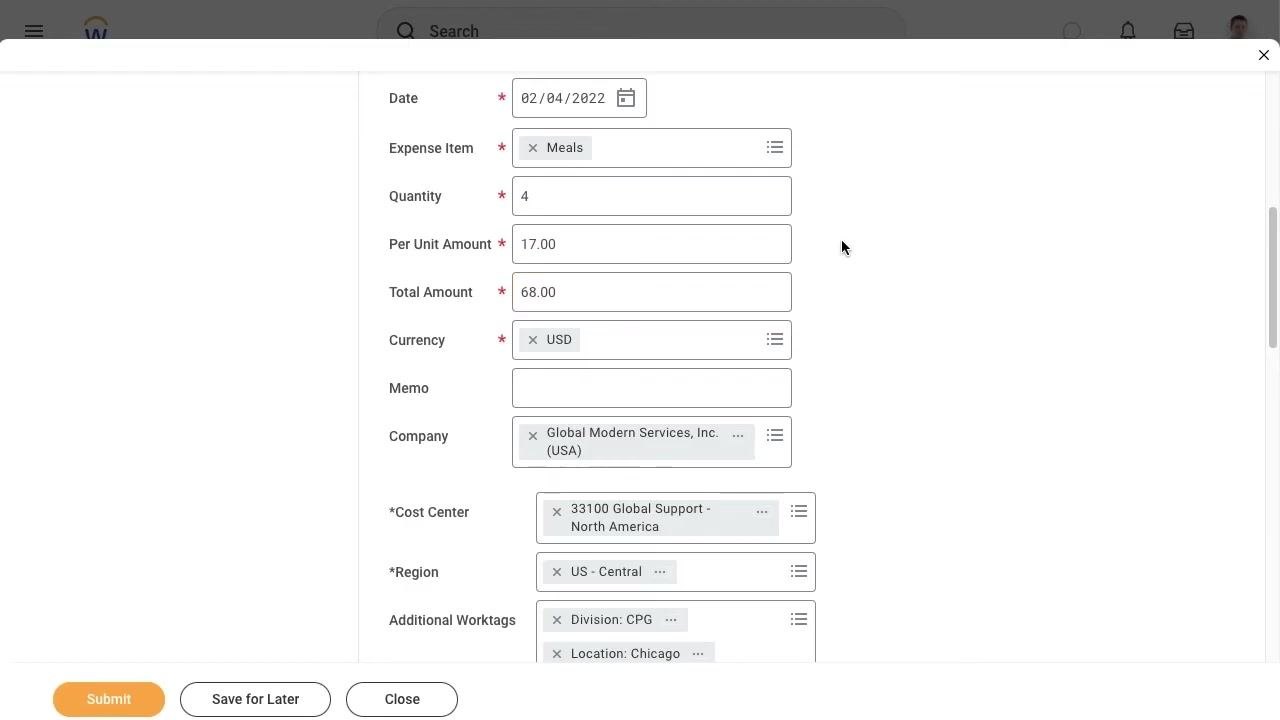Viewport: 1280px width, 720px height.
Task: Edit the Total Amount field
Action: (x=652, y=292)
